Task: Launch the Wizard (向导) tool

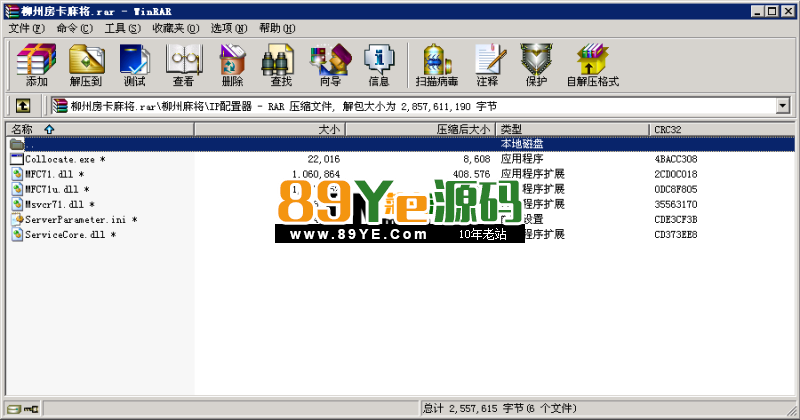Action: tap(331, 65)
